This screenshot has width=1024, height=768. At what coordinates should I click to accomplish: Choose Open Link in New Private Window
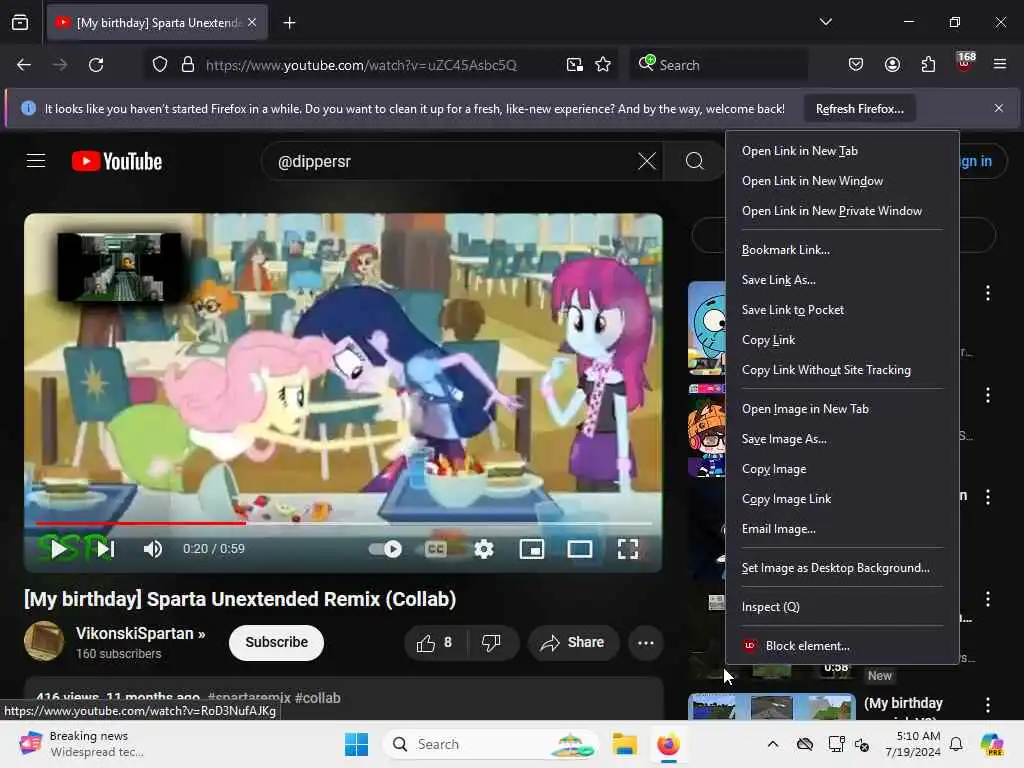(x=841, y=211)
